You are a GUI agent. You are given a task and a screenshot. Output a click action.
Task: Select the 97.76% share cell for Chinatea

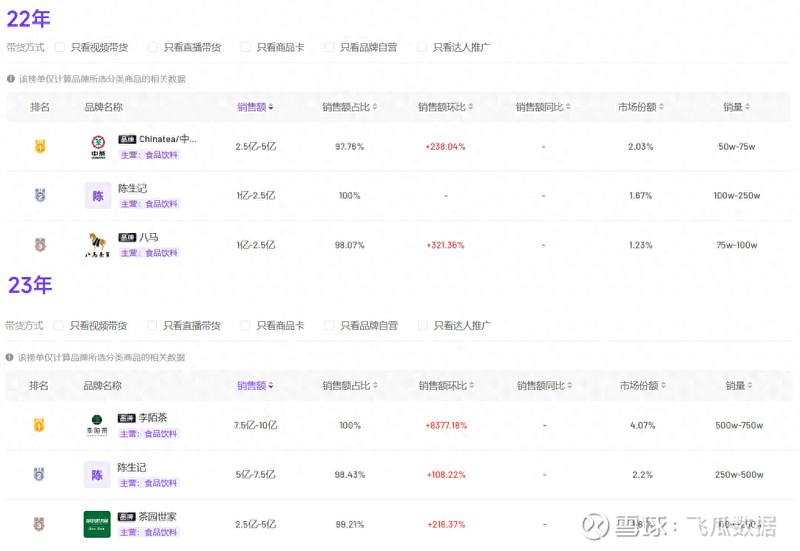349,146
